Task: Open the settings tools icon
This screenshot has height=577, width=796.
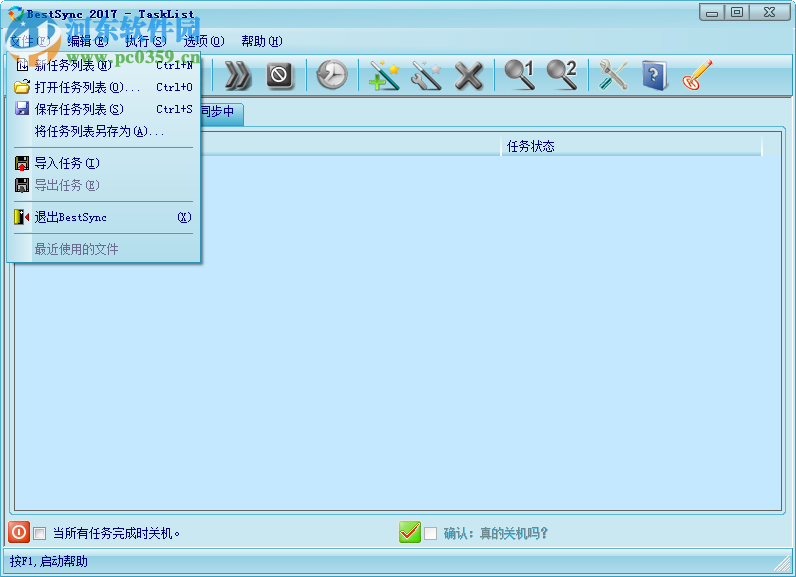Action: [x=613, y=75]
